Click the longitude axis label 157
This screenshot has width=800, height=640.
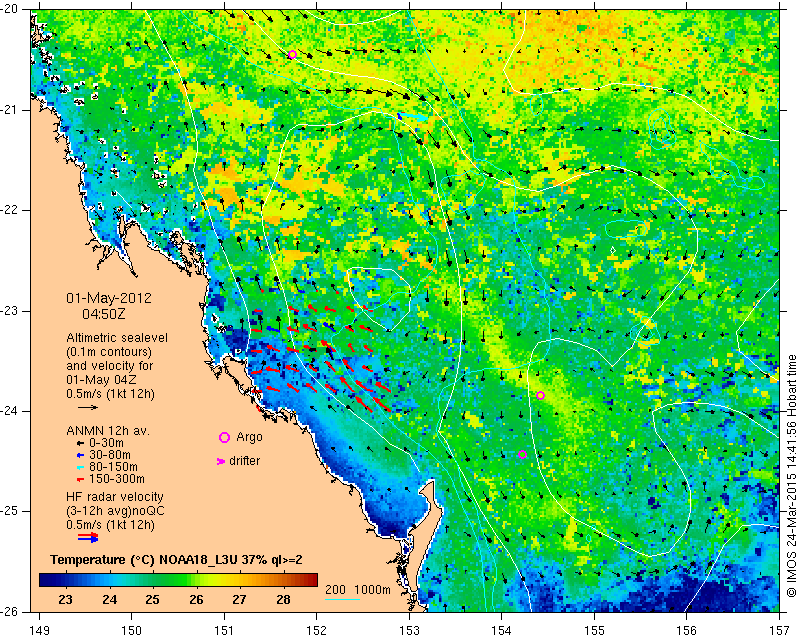pos(780,631)
